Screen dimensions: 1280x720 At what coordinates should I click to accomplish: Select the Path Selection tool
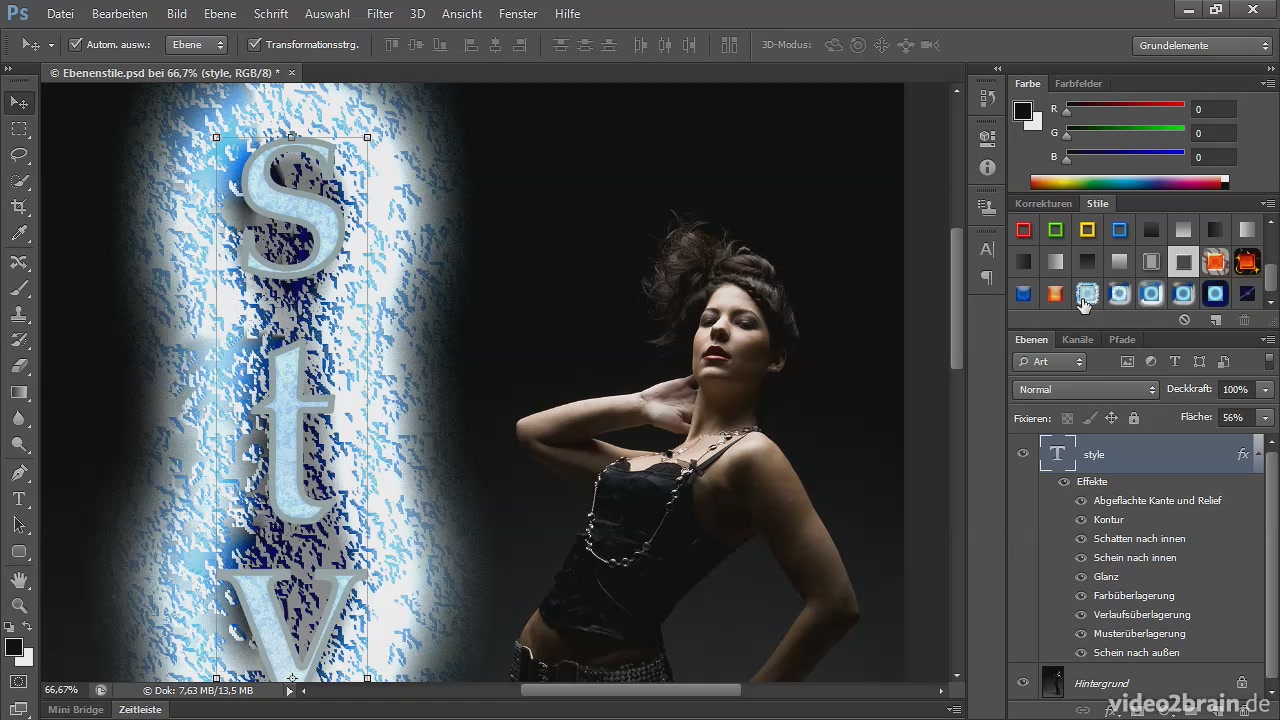[19, 525]
